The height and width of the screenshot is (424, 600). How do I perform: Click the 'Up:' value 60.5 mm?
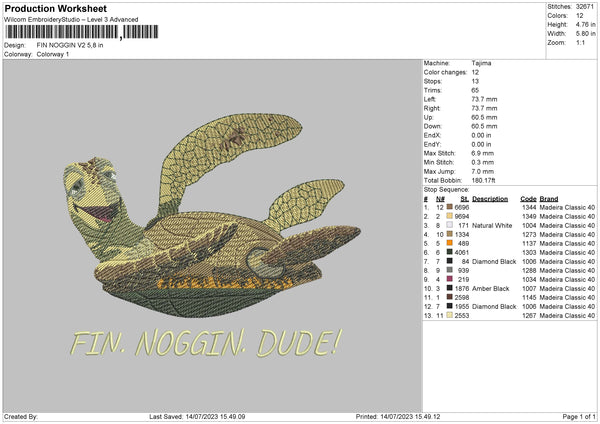coord(484,117)
